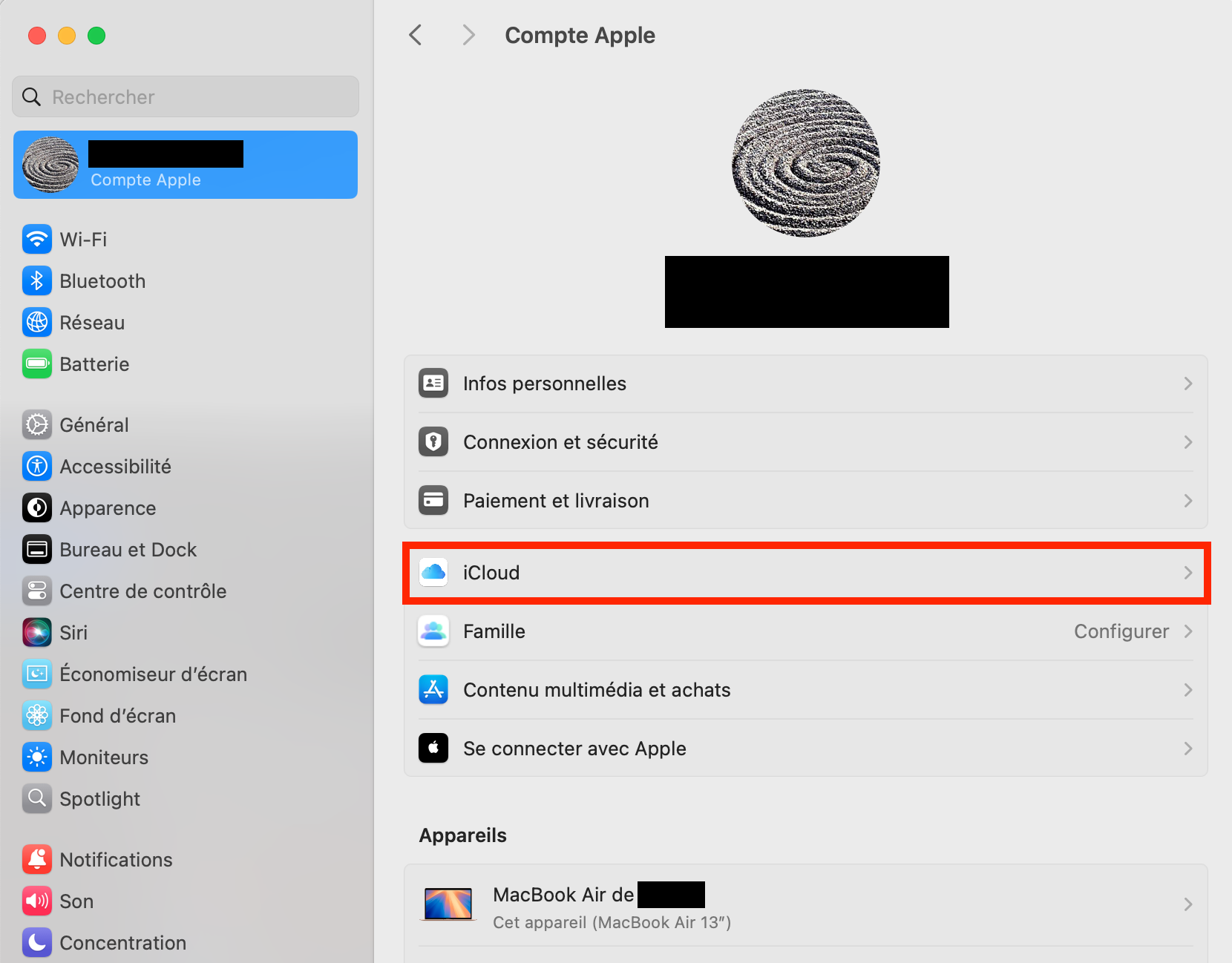
Task: Select the Apparence icon
Action: pos(37,507)
